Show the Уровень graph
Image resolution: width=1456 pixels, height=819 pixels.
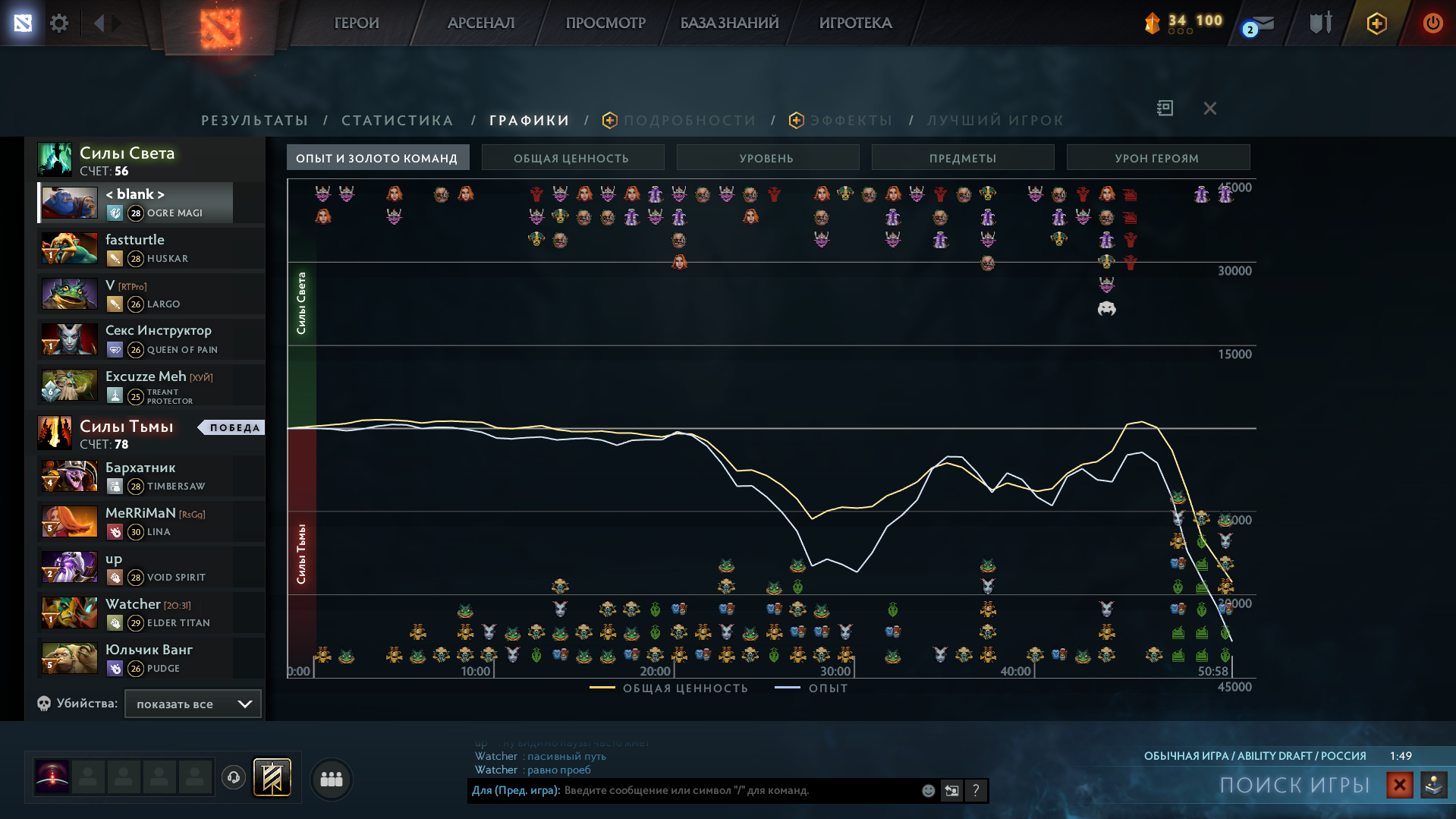[x=768, y=158]
